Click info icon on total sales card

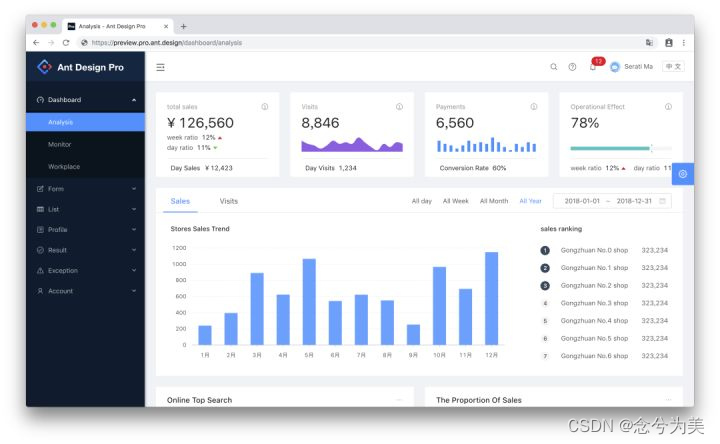(x=265, y=107)
